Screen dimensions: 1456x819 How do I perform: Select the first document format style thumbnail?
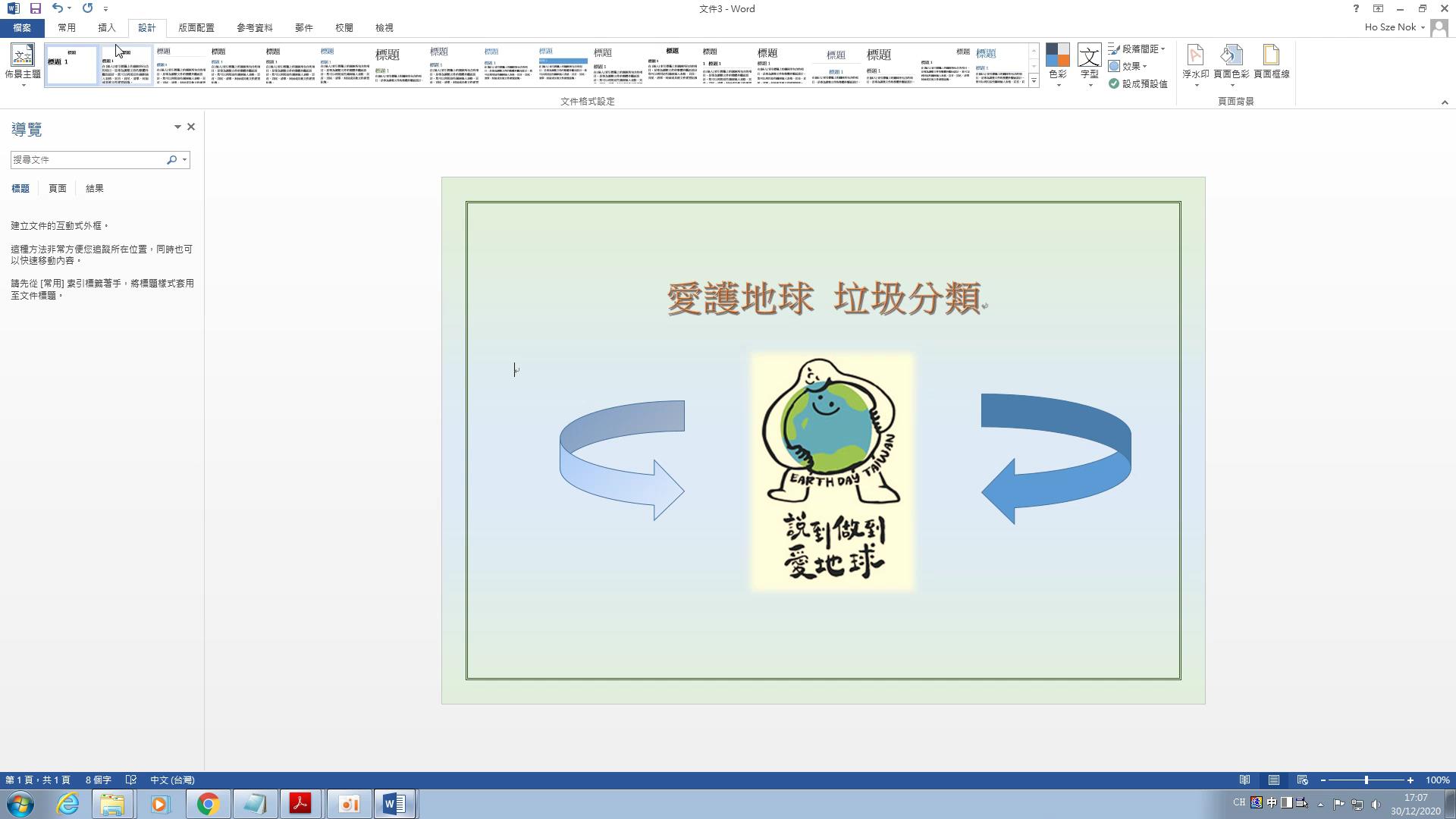(71, 65)
